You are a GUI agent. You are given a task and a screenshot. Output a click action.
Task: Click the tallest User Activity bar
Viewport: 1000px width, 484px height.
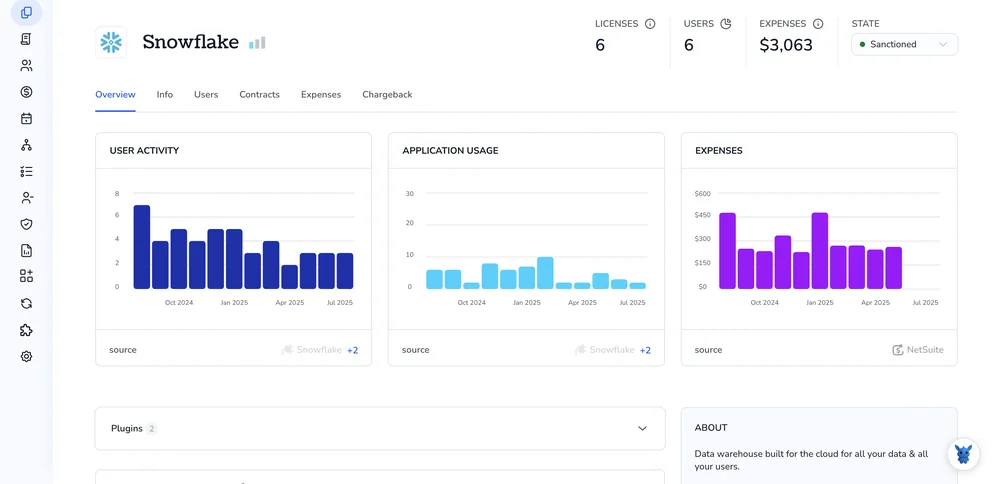142,247
